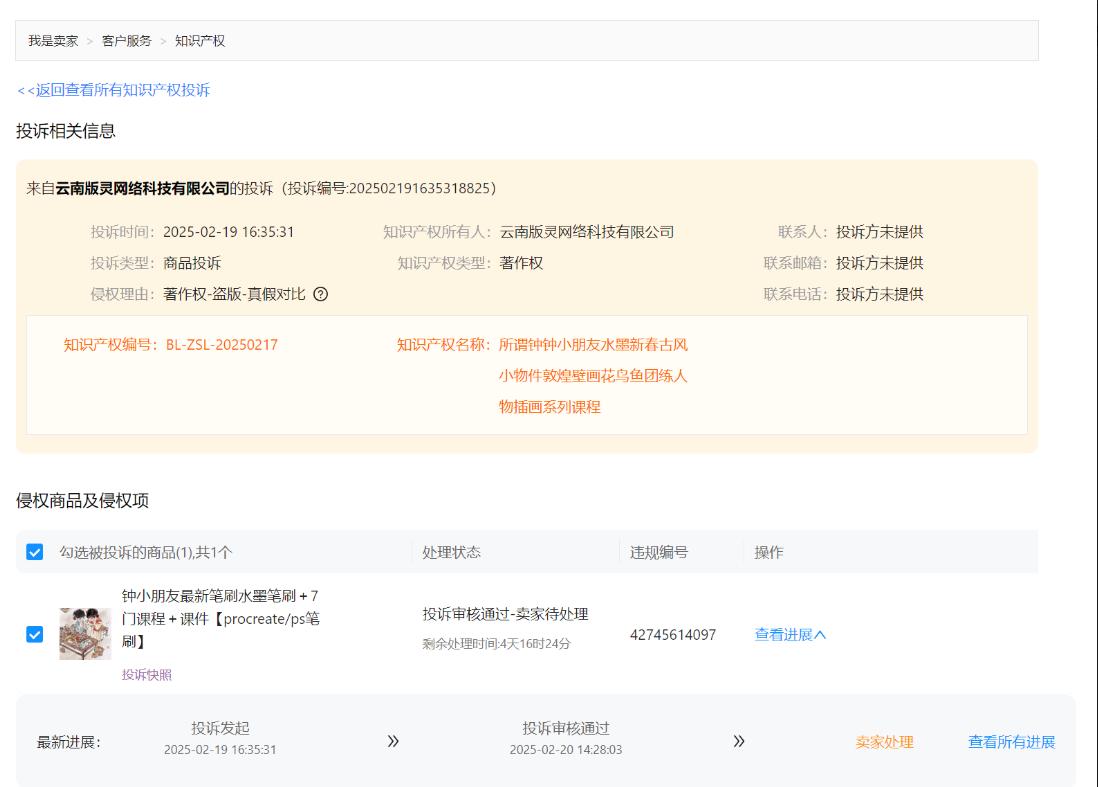This screenshot has width=1098, height=787.
Task: Click the orange 卖家处理 link
Action: pos(884,742)
